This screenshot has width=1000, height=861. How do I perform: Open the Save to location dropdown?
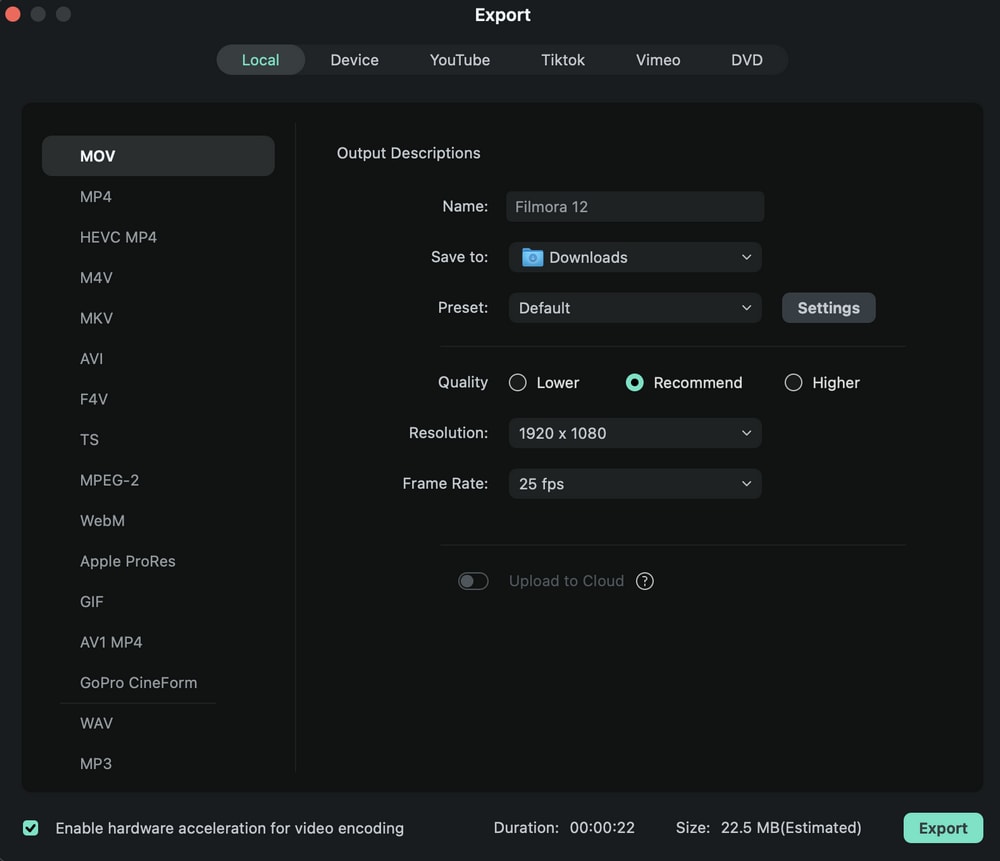[x=635, y=257]
